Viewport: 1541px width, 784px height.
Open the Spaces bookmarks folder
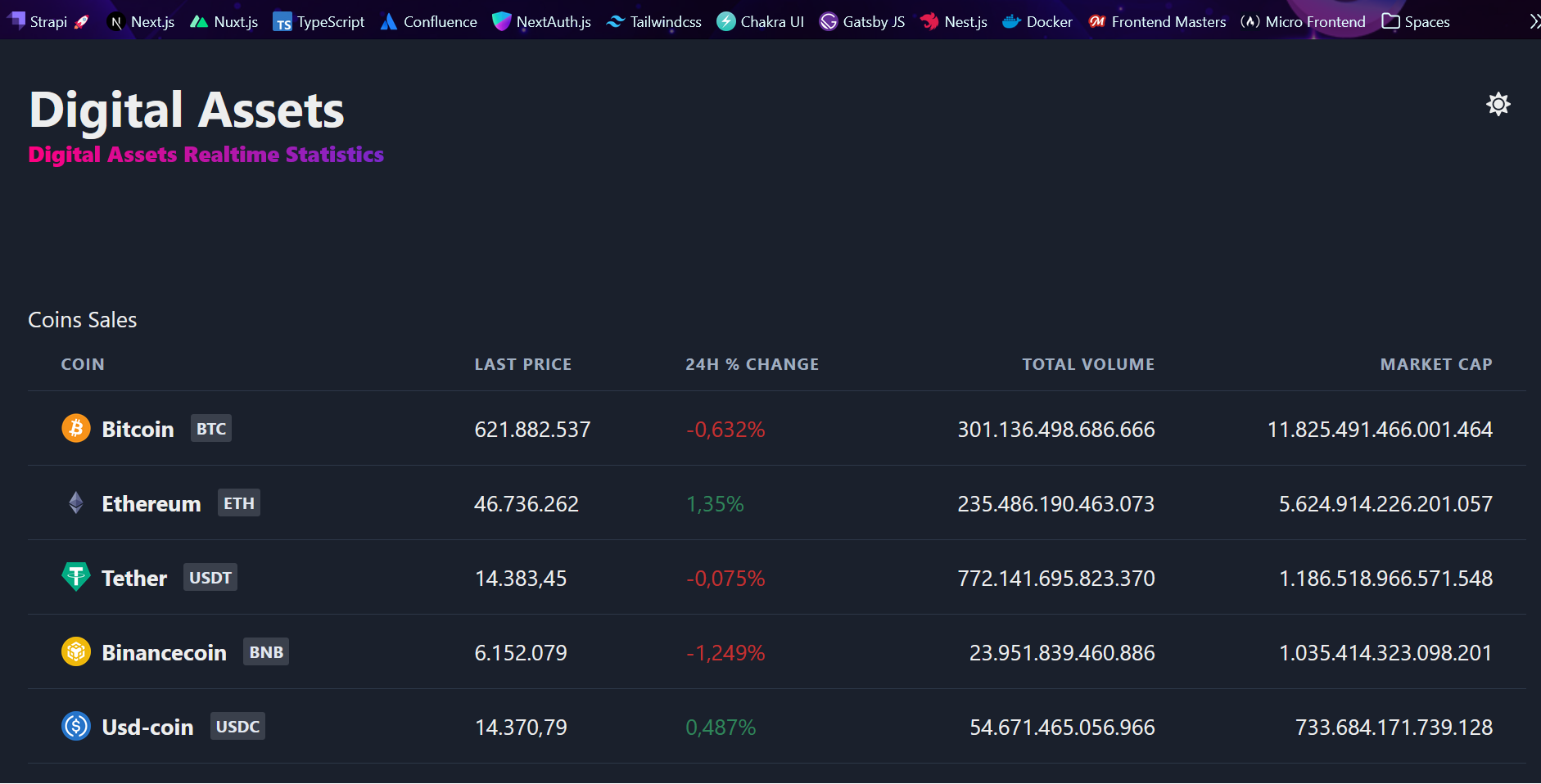[x=1416, y=21]
